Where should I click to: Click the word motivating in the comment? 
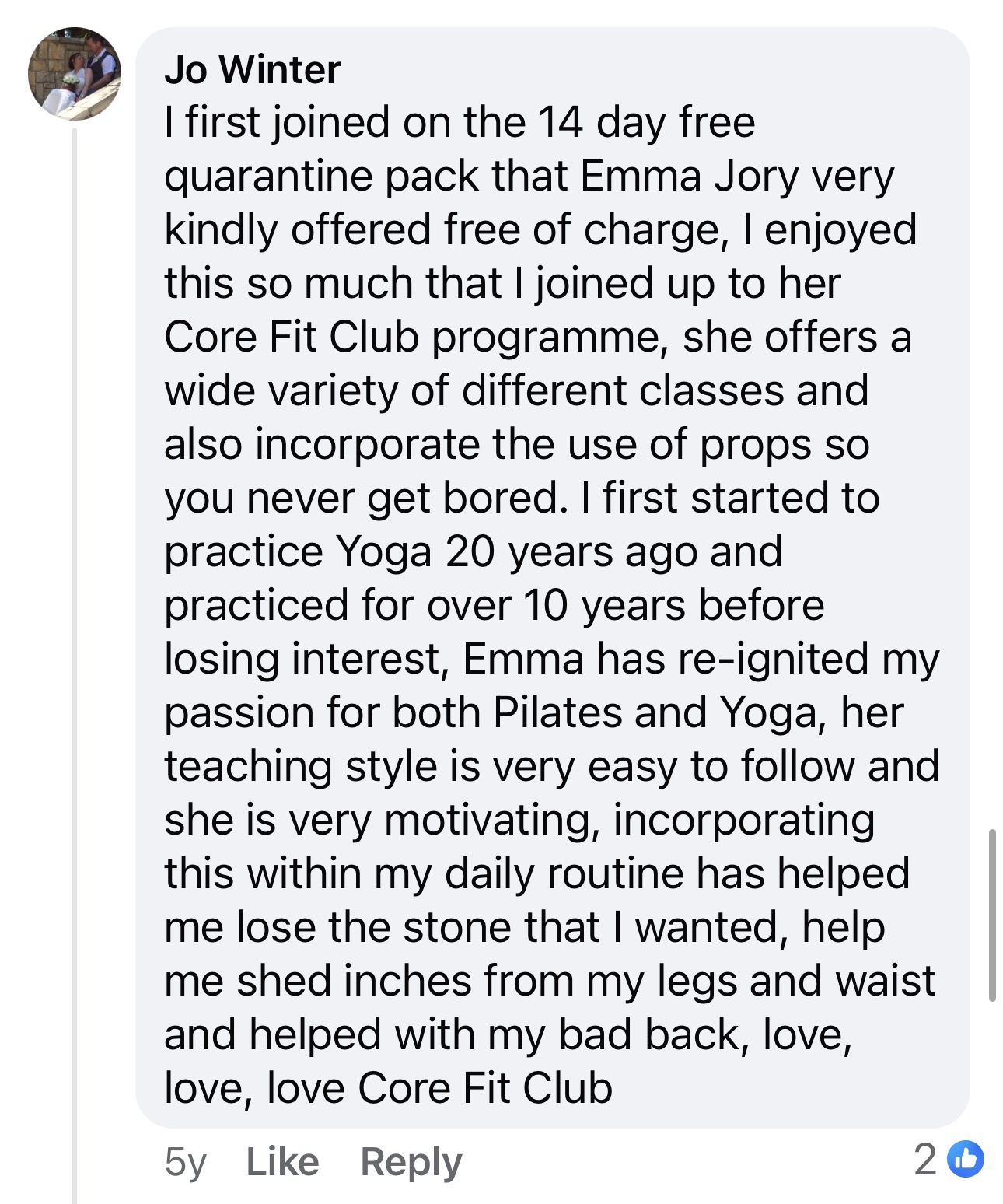[x=491, y=820]
